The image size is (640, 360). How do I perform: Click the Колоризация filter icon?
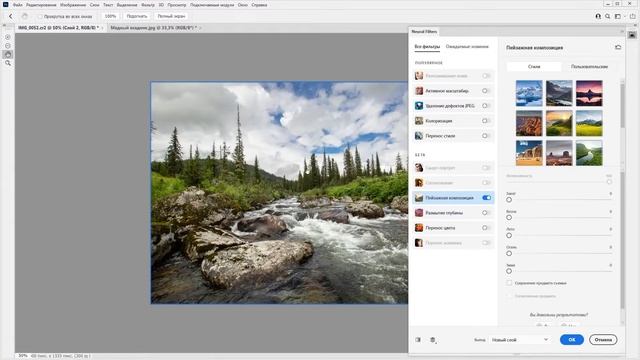[x=419, y=121]
